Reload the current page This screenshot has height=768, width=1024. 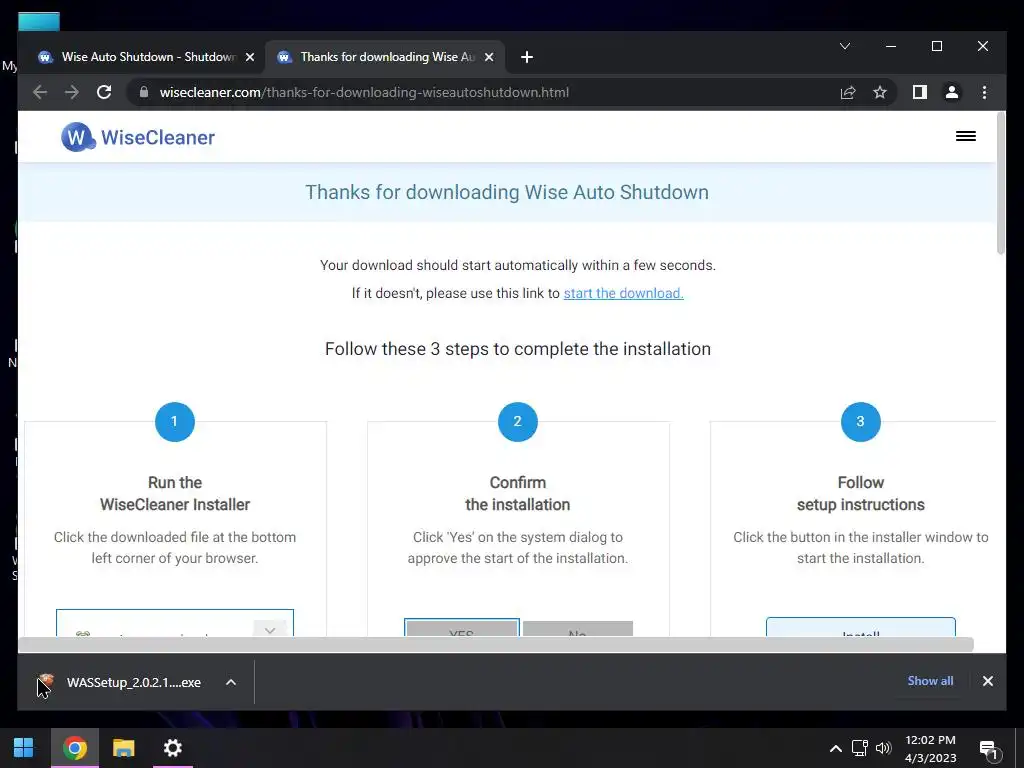[104, 92]
